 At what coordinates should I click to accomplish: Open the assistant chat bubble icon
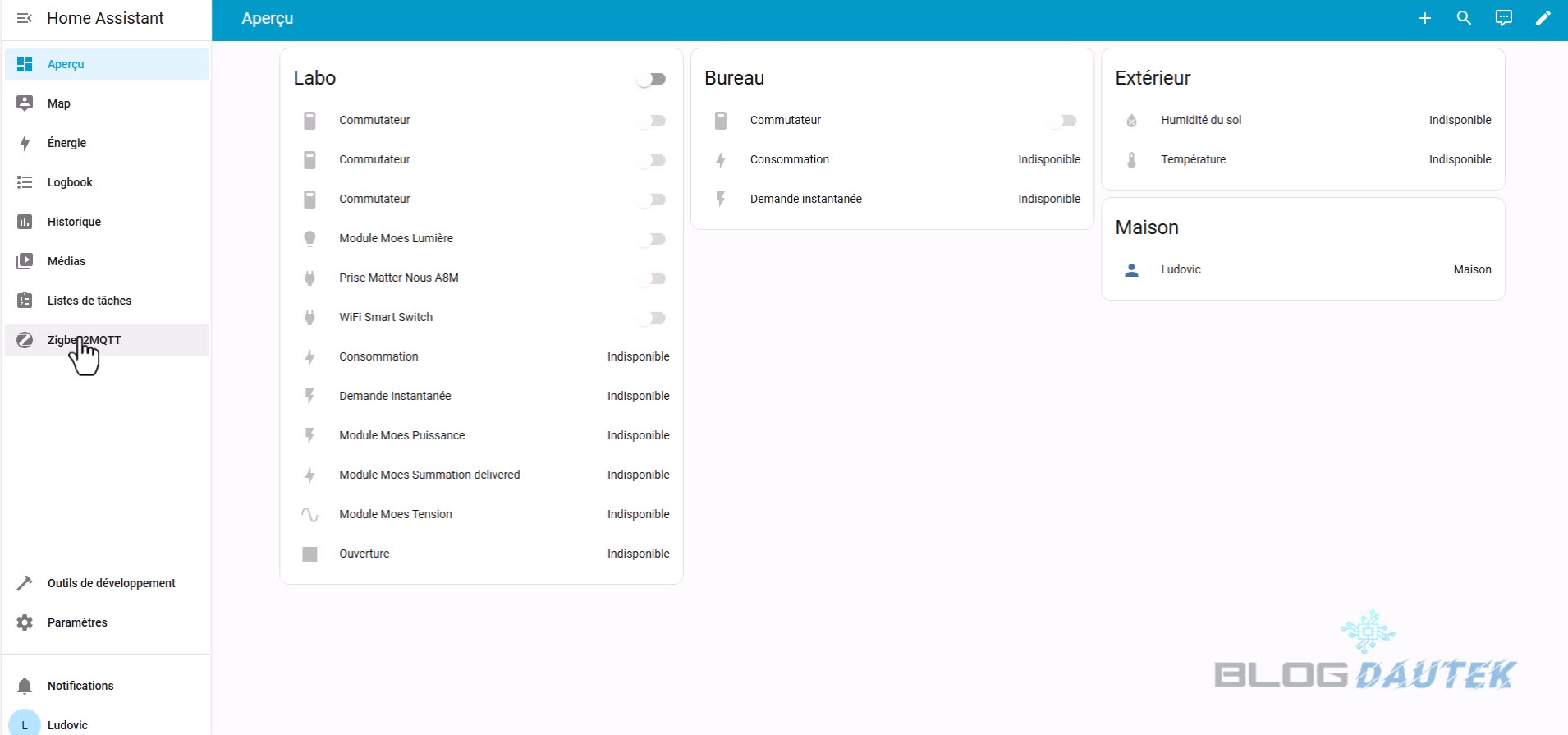[x=1503, y=18]
